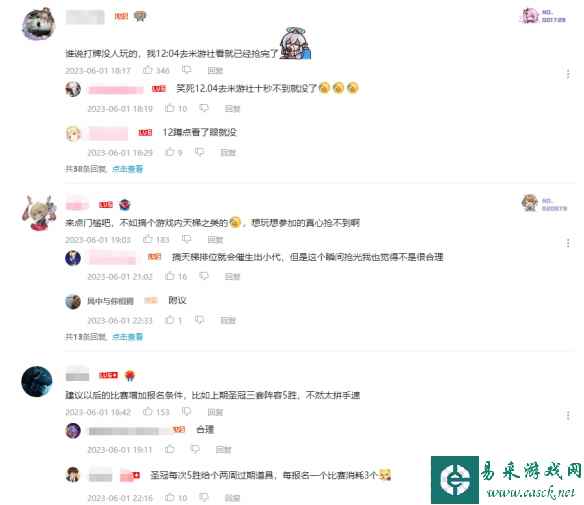The image size is (584, 505).
Task: Like the short reply '合理'
Action: coord(170,449)
